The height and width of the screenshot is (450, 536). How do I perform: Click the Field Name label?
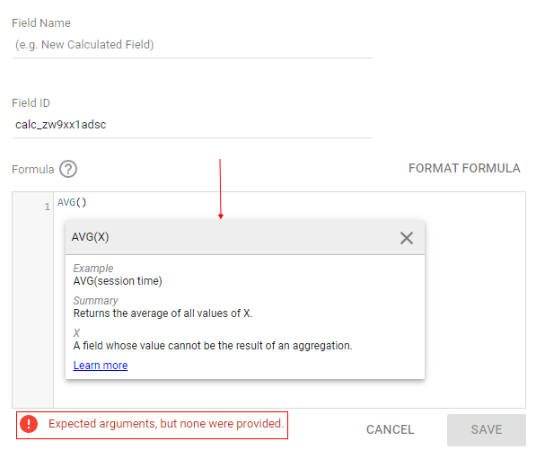(41, 23)
